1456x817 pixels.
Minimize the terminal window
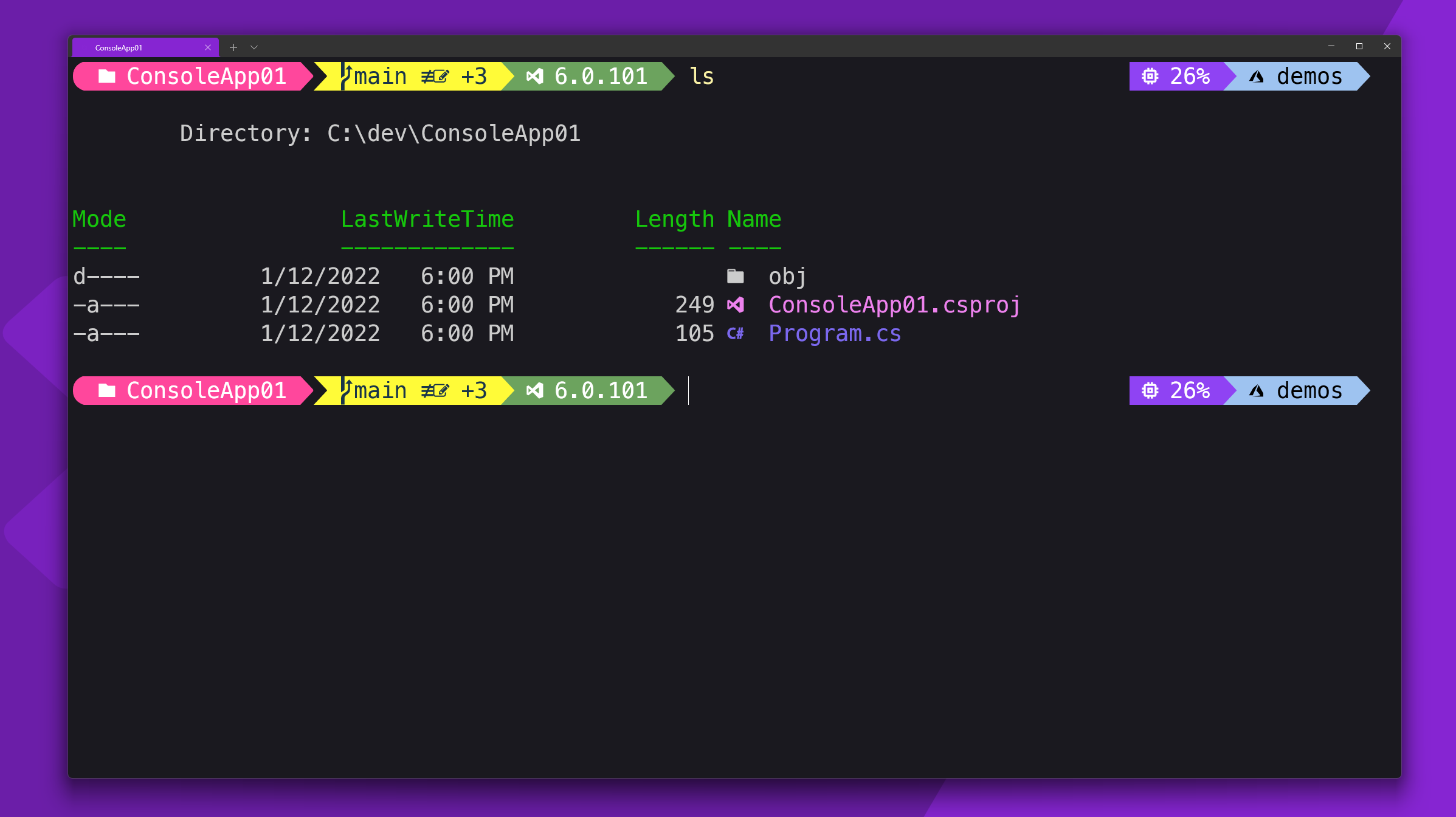[x=1331, y=46]
